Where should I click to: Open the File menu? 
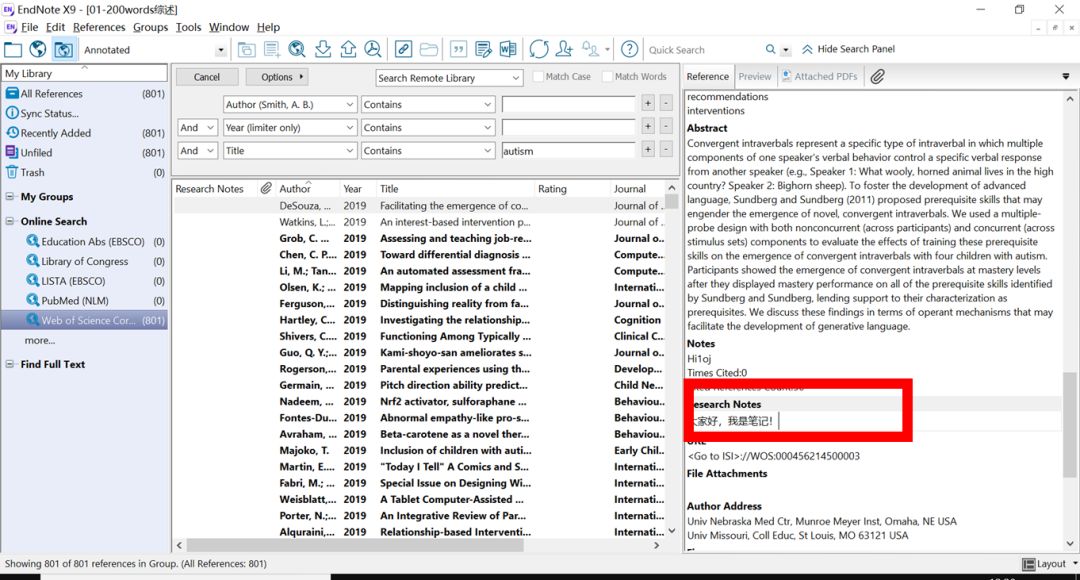[x=30, y=27]
